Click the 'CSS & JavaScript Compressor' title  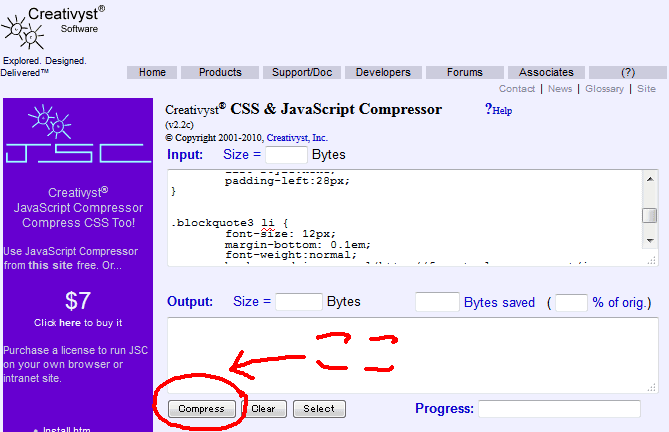(x=336, y=109)
